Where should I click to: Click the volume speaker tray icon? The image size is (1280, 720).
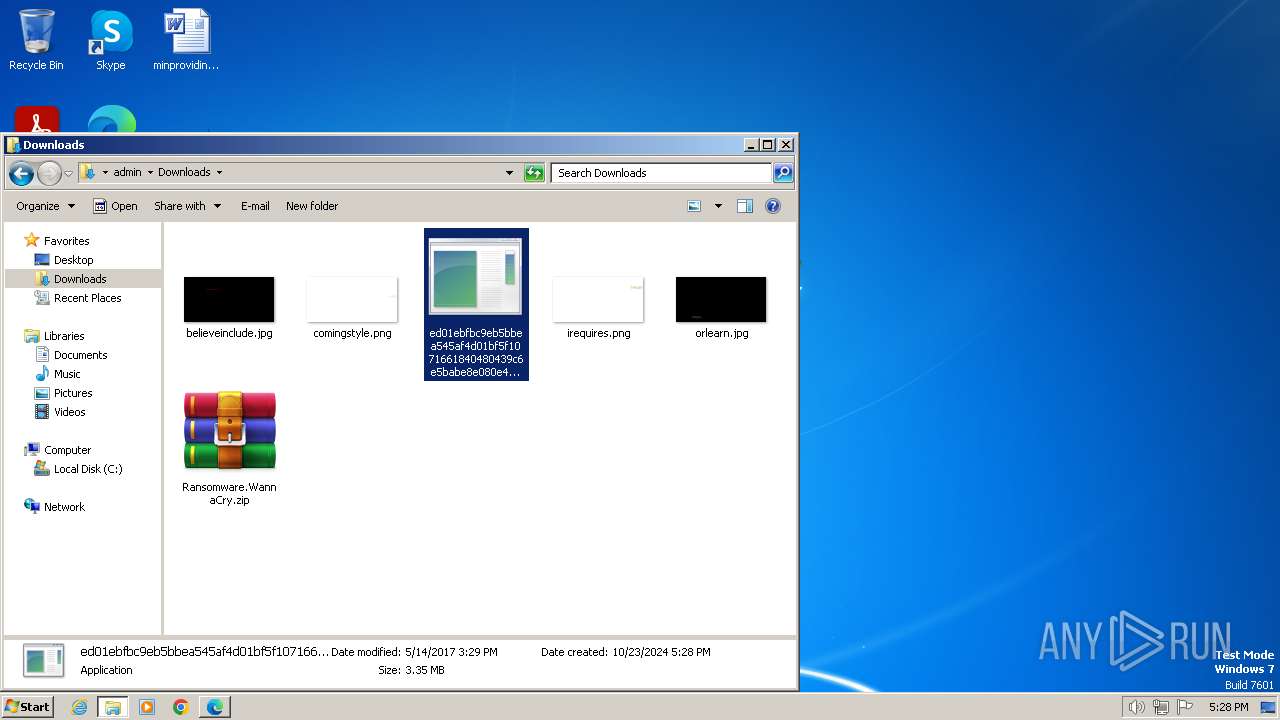tap(1136, 707)
